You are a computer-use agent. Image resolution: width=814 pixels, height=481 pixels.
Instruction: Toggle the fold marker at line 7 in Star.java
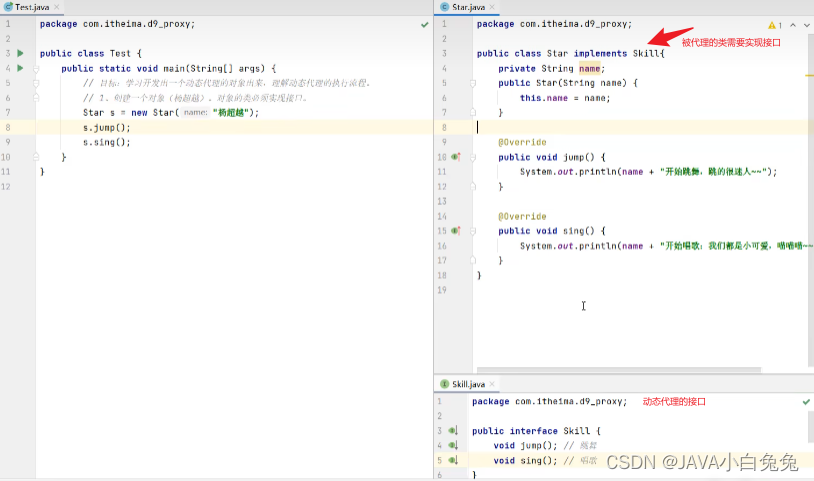(x=473, y=112)
